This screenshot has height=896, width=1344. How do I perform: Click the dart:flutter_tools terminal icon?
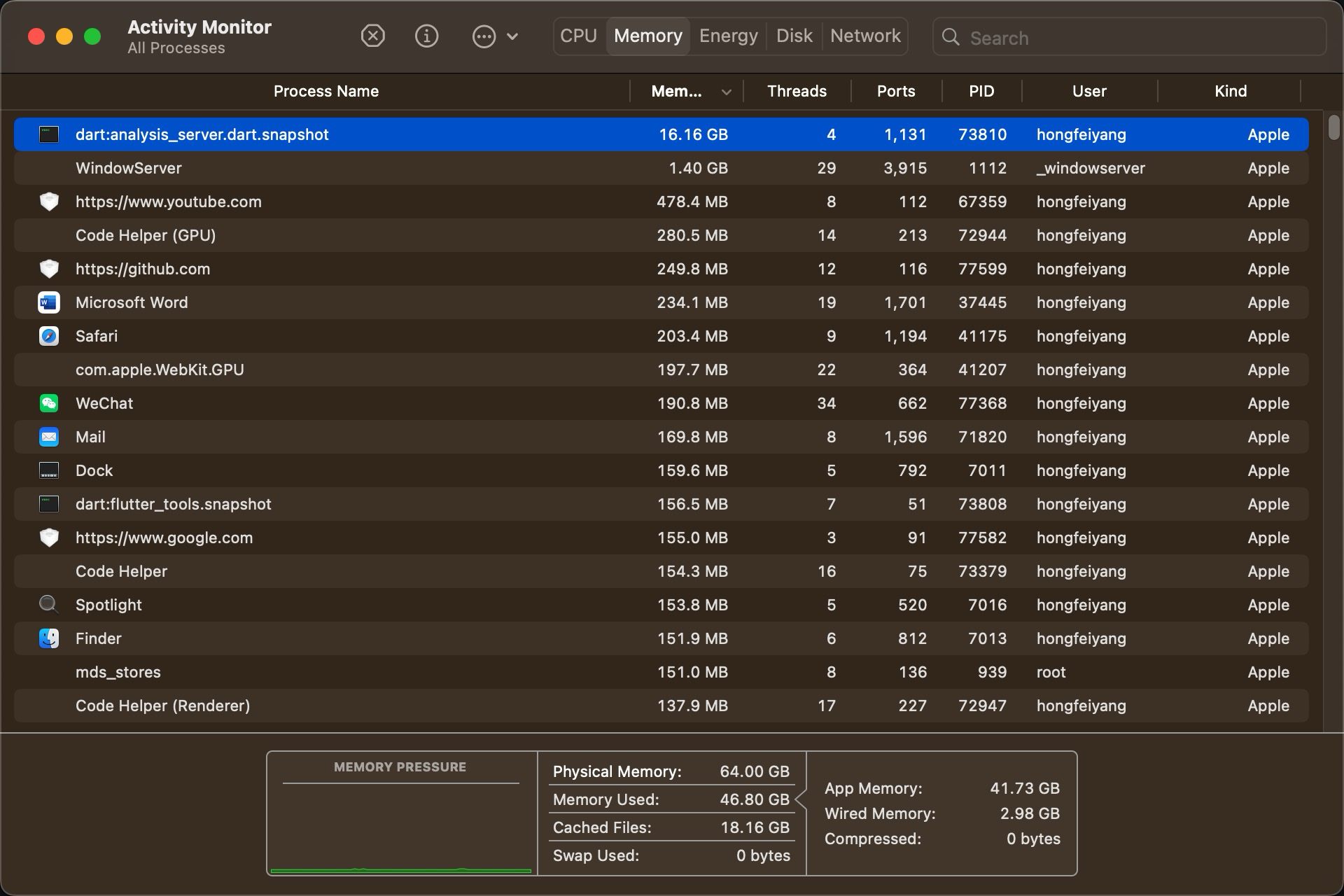(x=49, y=504)
